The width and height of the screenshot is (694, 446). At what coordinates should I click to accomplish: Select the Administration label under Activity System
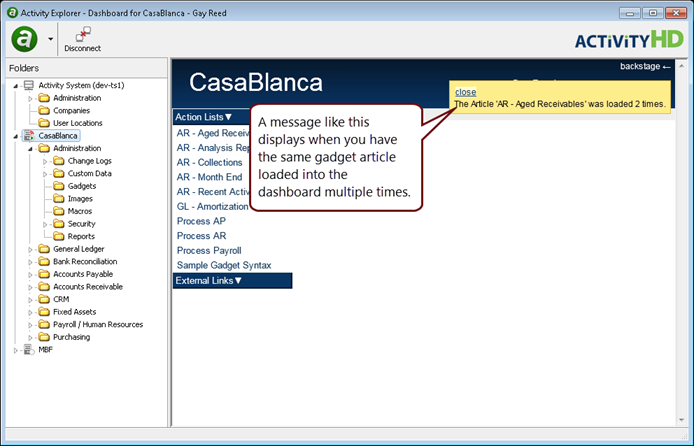pos(77,98)
